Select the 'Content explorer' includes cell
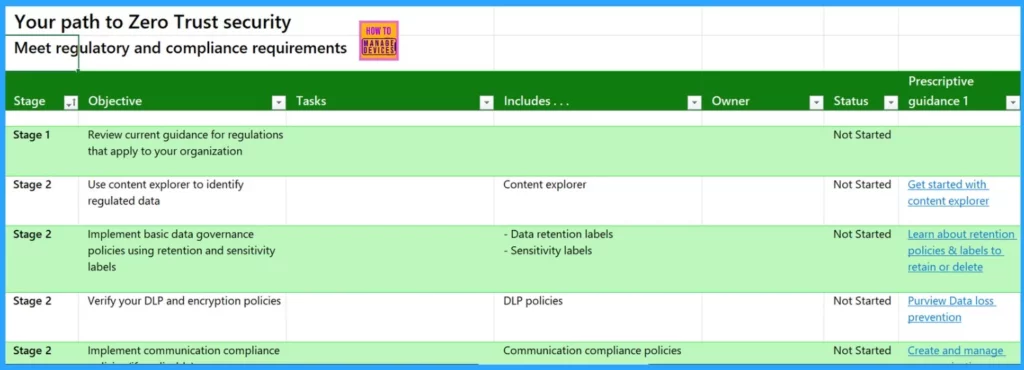1024x370 pixels. tap(598, 200)
